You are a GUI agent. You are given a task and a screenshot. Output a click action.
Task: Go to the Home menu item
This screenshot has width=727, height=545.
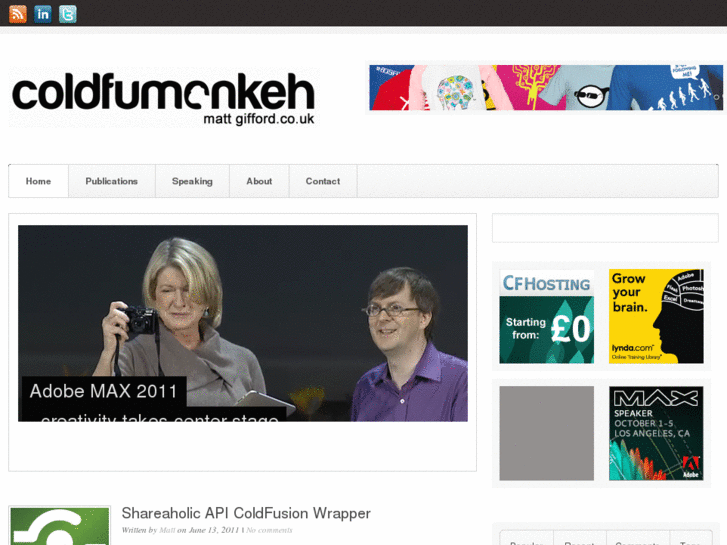tap(38, 181)
